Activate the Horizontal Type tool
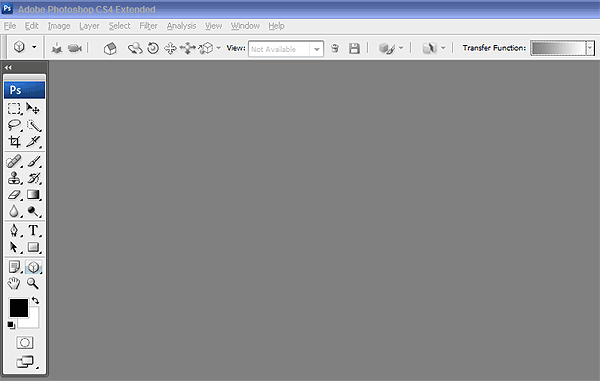 tap(33, 230)
